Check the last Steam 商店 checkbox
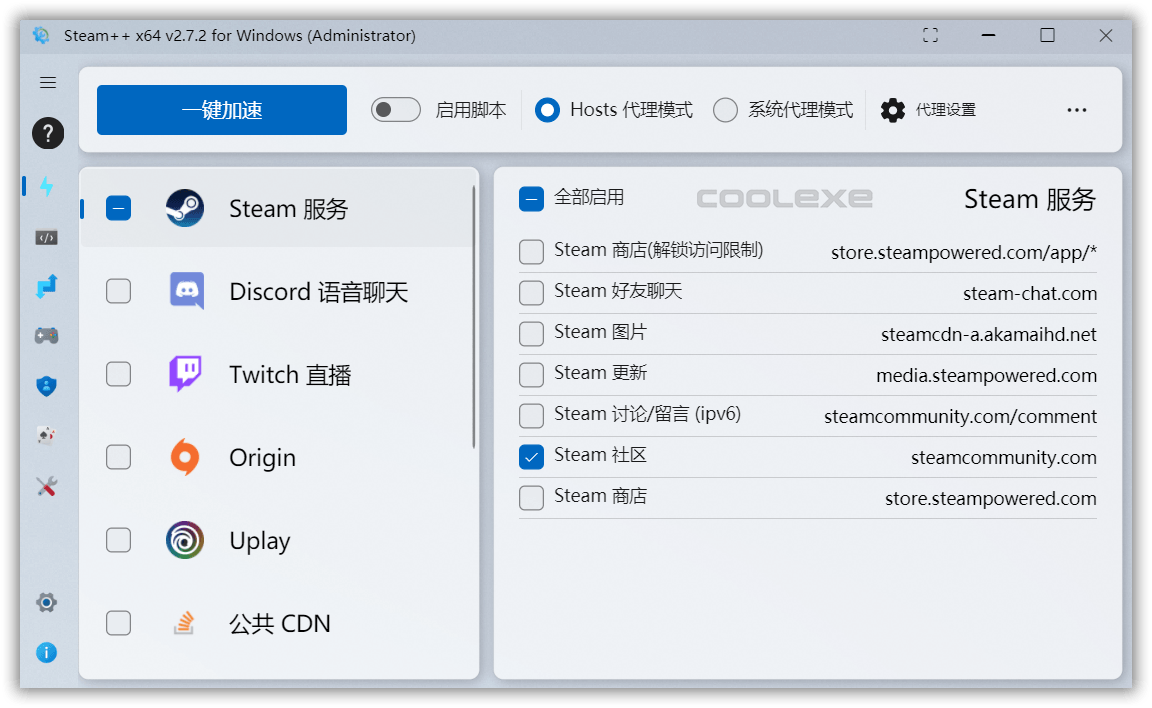The image size is (1152, 708). point(531,499)
